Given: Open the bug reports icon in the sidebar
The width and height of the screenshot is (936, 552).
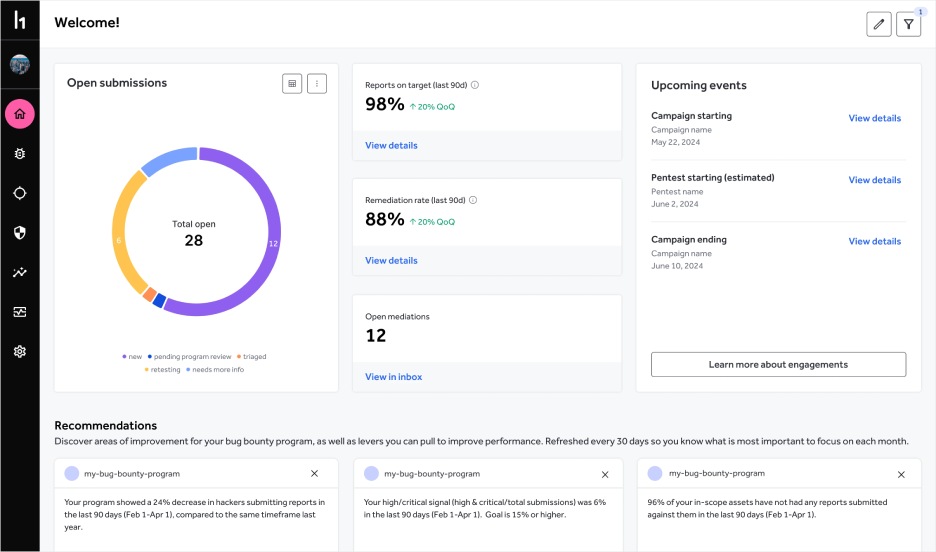Looking at the screenshot, I should coord(20,153).
